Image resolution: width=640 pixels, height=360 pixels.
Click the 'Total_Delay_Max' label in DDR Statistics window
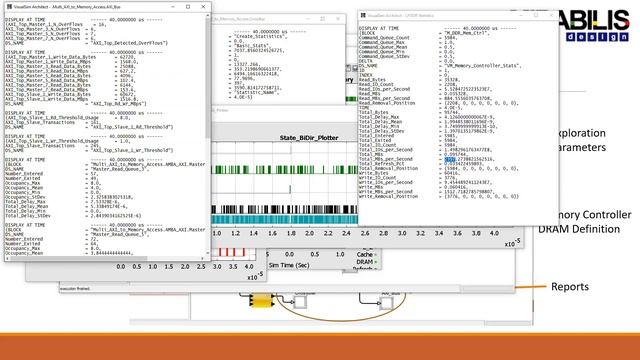pos(379,117)
